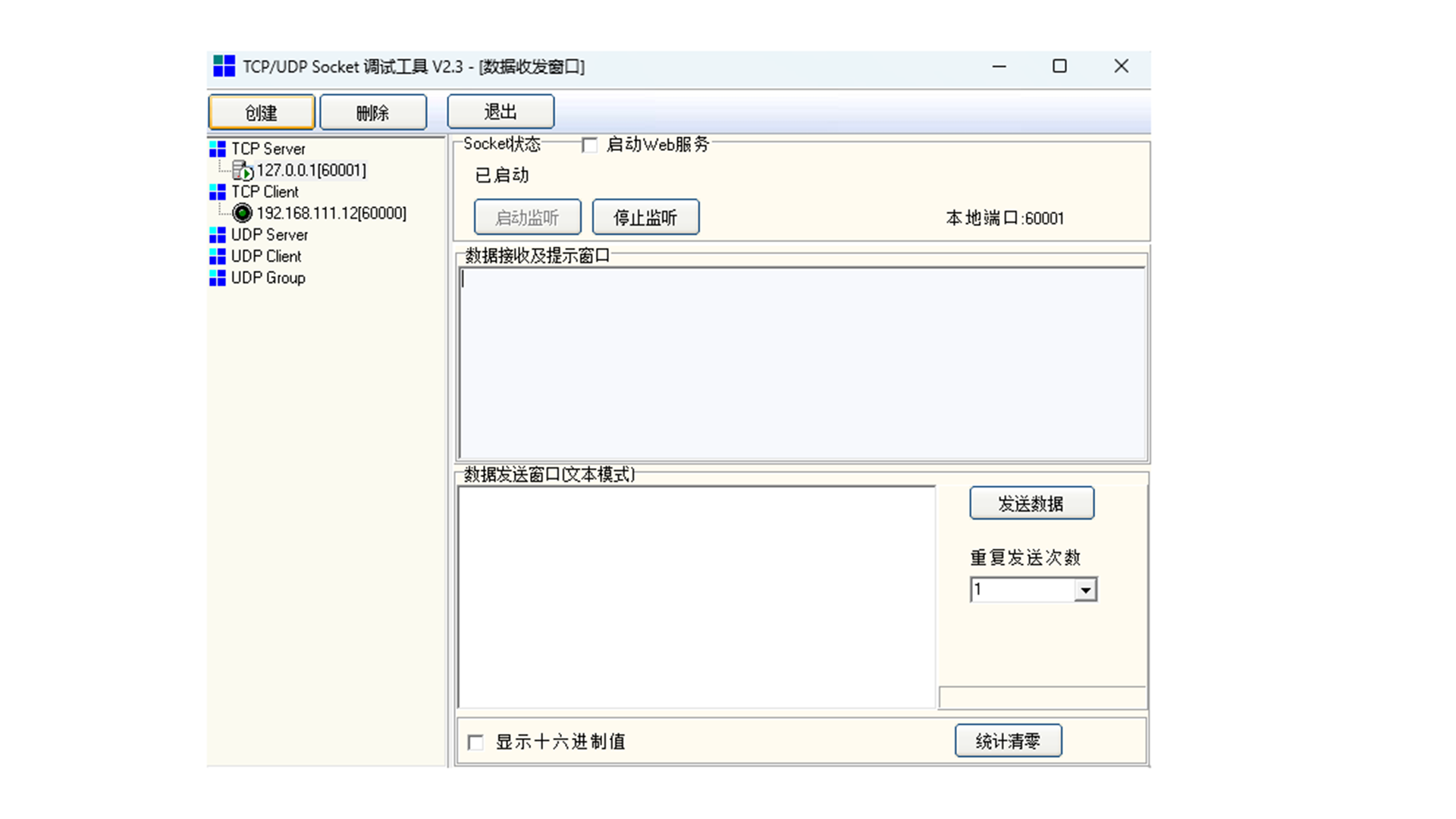The image size is (1456, 819).
Task: Enable the 启动Web服务 checkbox
Action: 589,145
